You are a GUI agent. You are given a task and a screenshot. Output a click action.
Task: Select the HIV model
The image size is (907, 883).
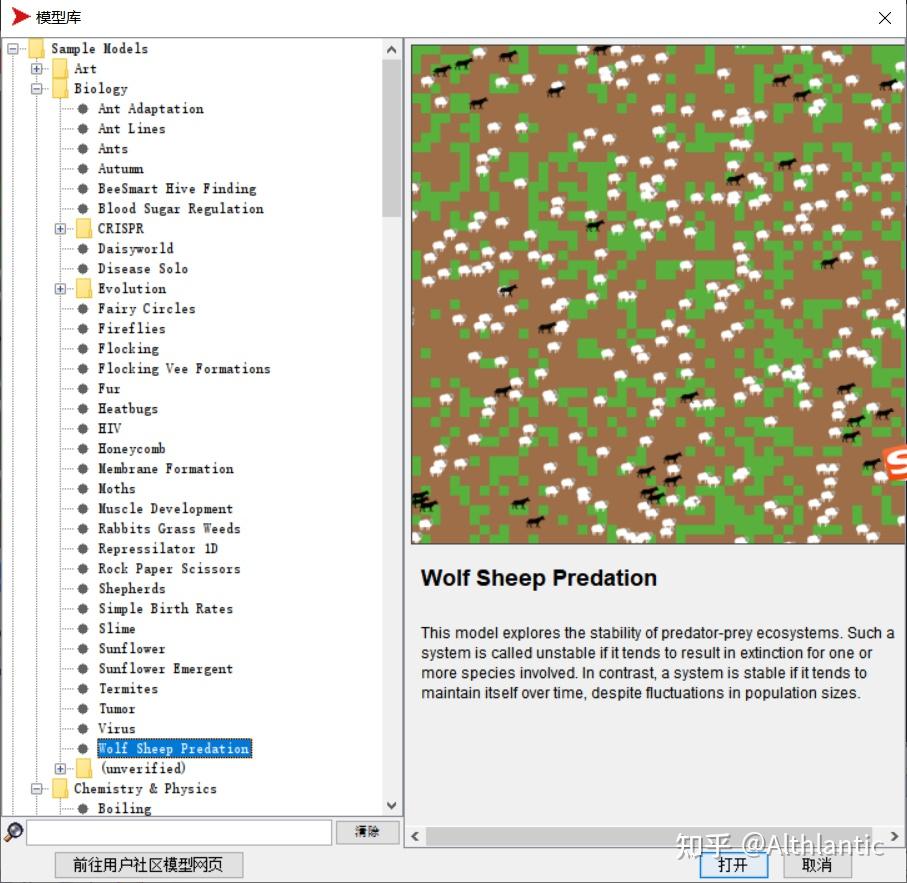click(109, 428)
